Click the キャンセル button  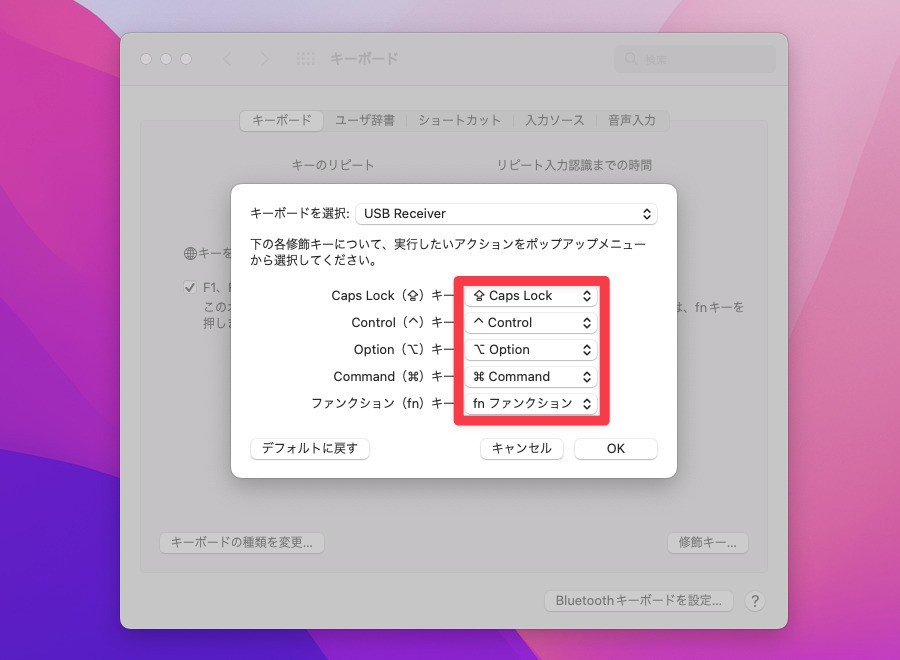(521, 448)
